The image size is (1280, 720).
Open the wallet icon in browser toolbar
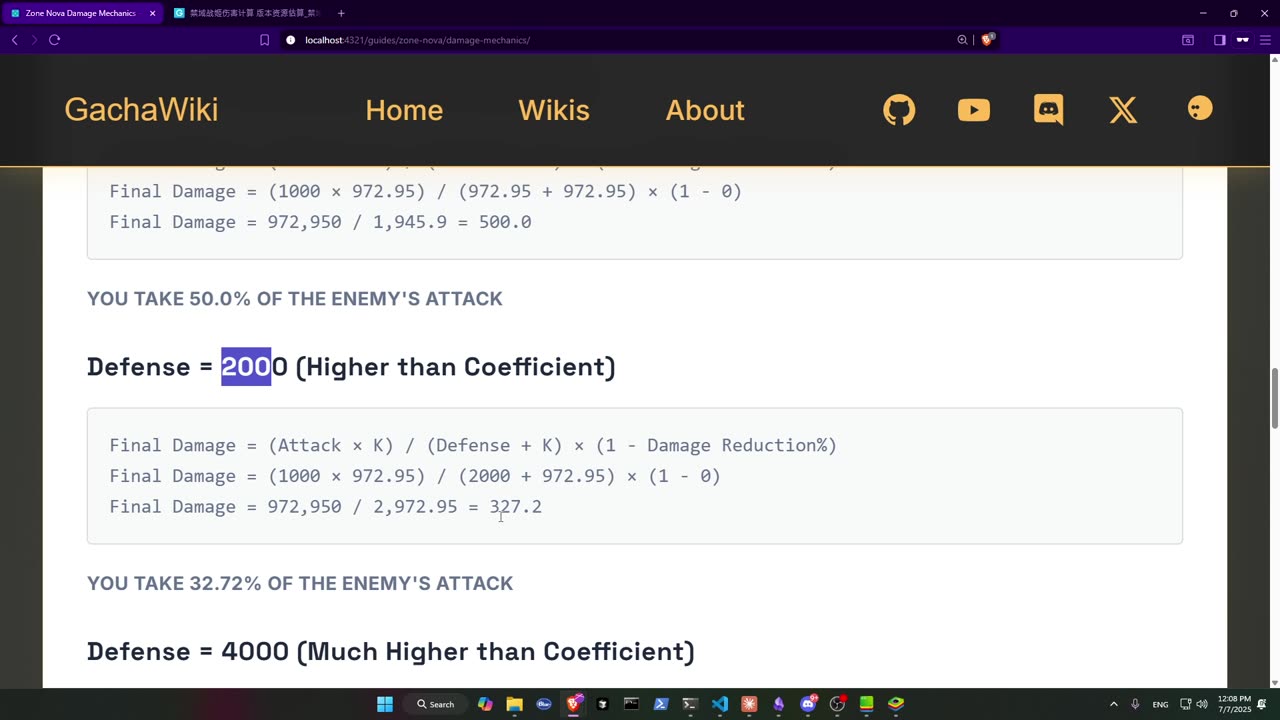pyautogui.click(x=1188, y=40)
